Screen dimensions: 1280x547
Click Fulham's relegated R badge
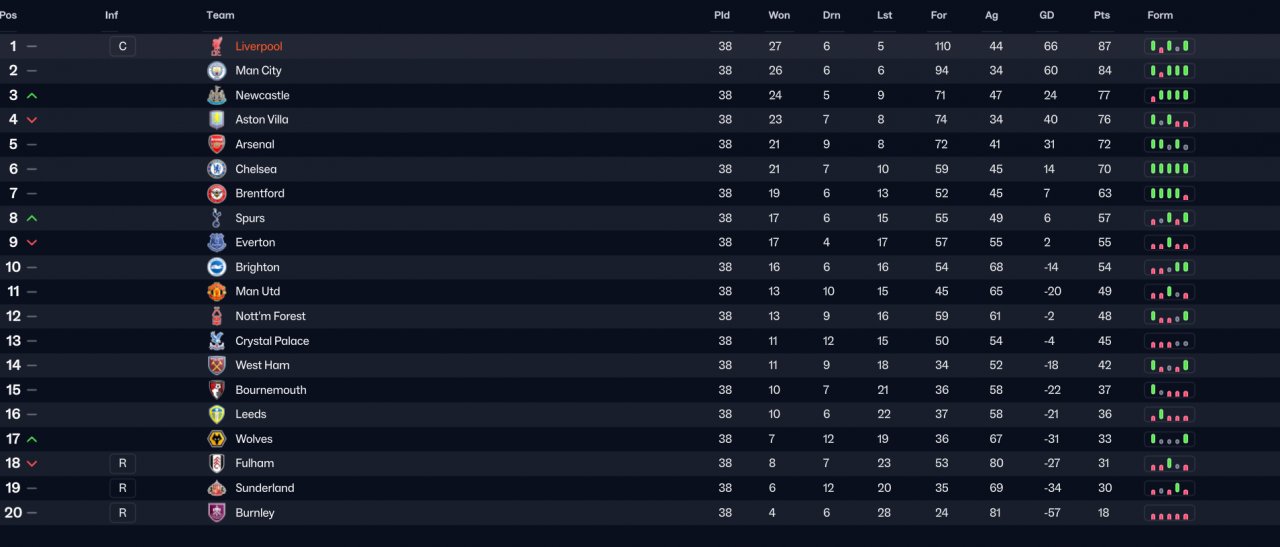122,463
